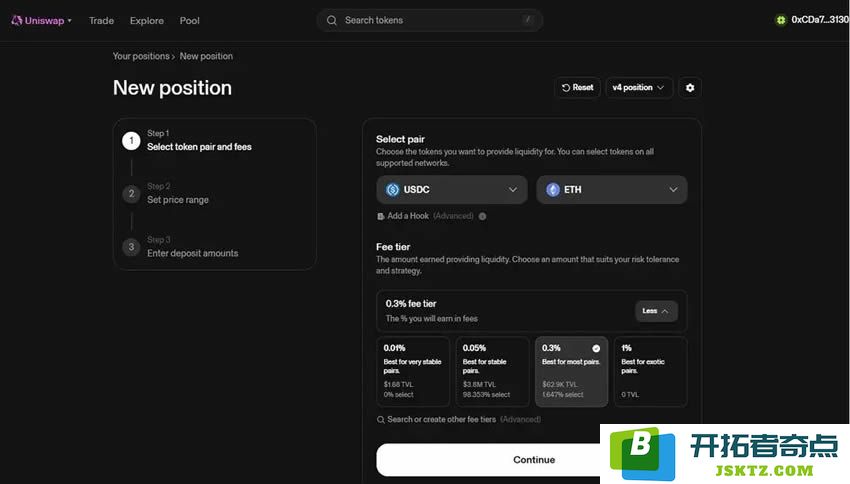850x484 pixels.
Task: Open the Uniswap menu dropdown arrow
Action: click(69, 21)
